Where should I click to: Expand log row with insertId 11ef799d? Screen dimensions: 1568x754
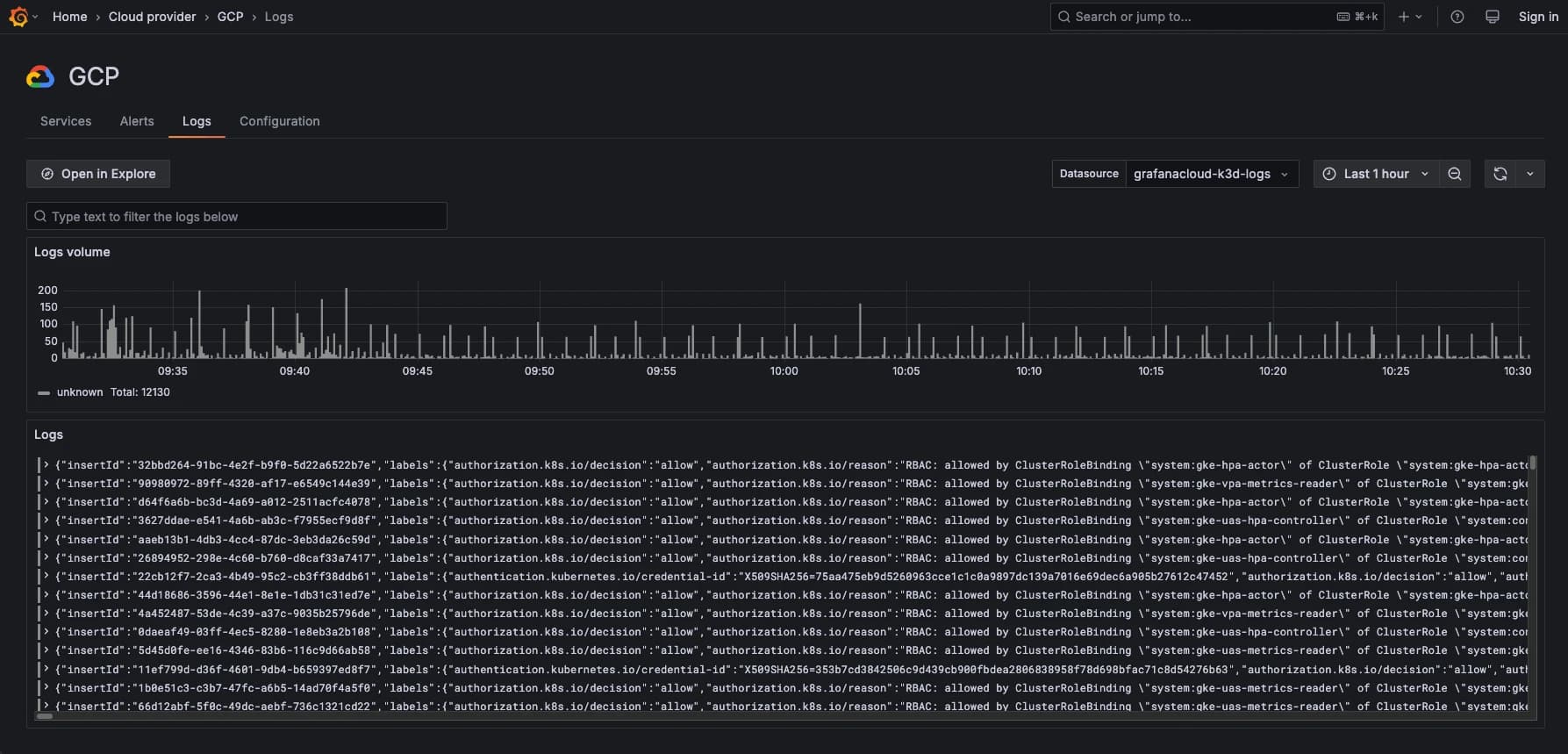tap(47, 670)
